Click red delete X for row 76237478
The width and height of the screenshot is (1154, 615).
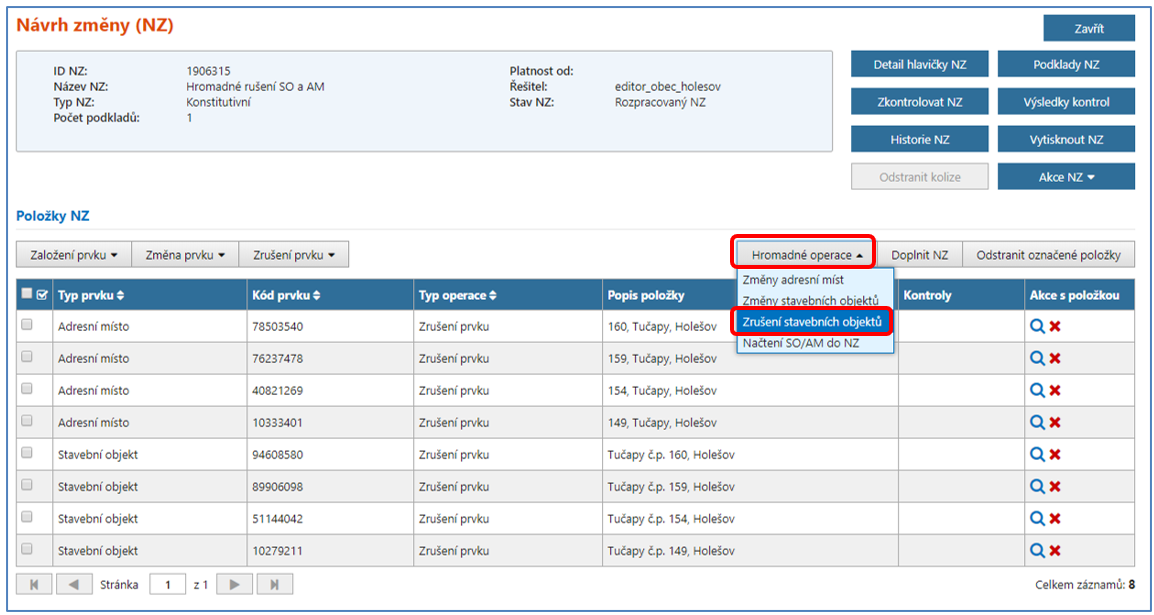coord(1055,358)
